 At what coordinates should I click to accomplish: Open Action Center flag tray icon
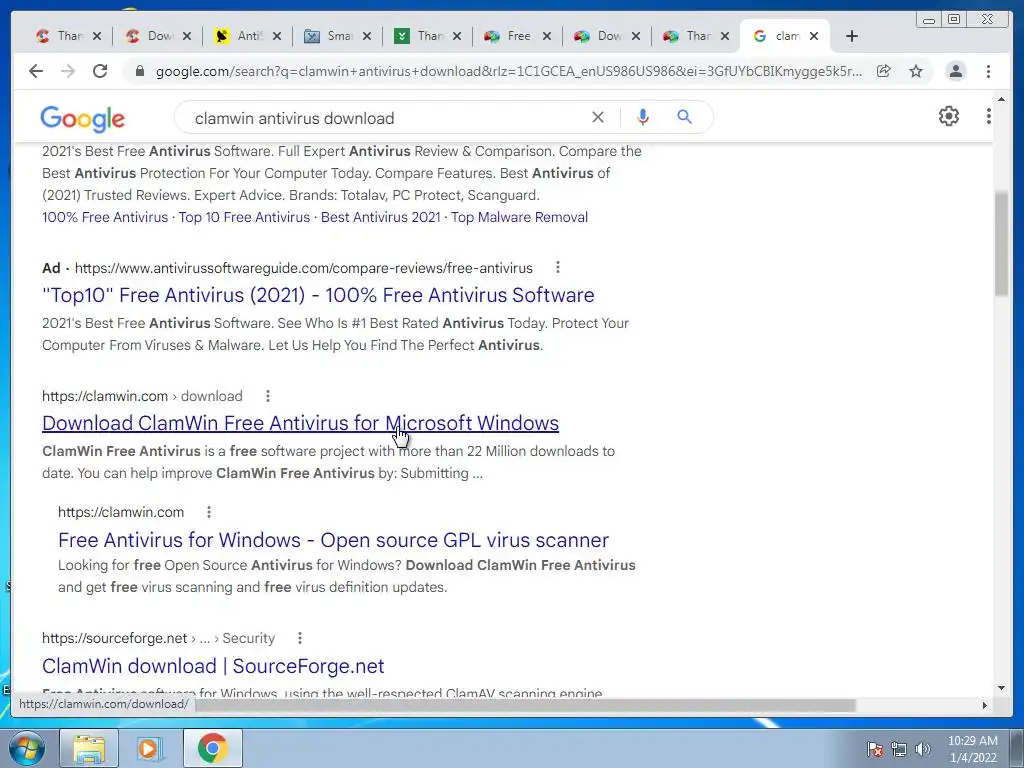click(x=875, y=749)
